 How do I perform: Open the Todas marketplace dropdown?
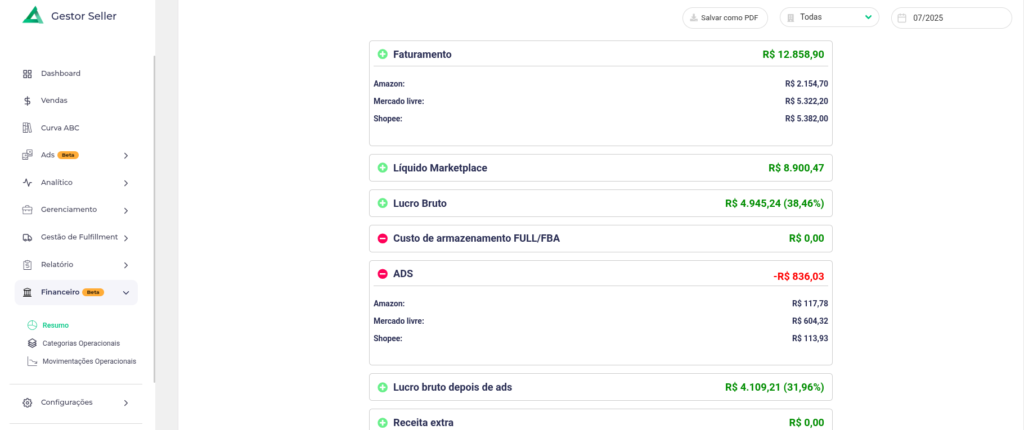pyautogui.click(x=829, y=18)
